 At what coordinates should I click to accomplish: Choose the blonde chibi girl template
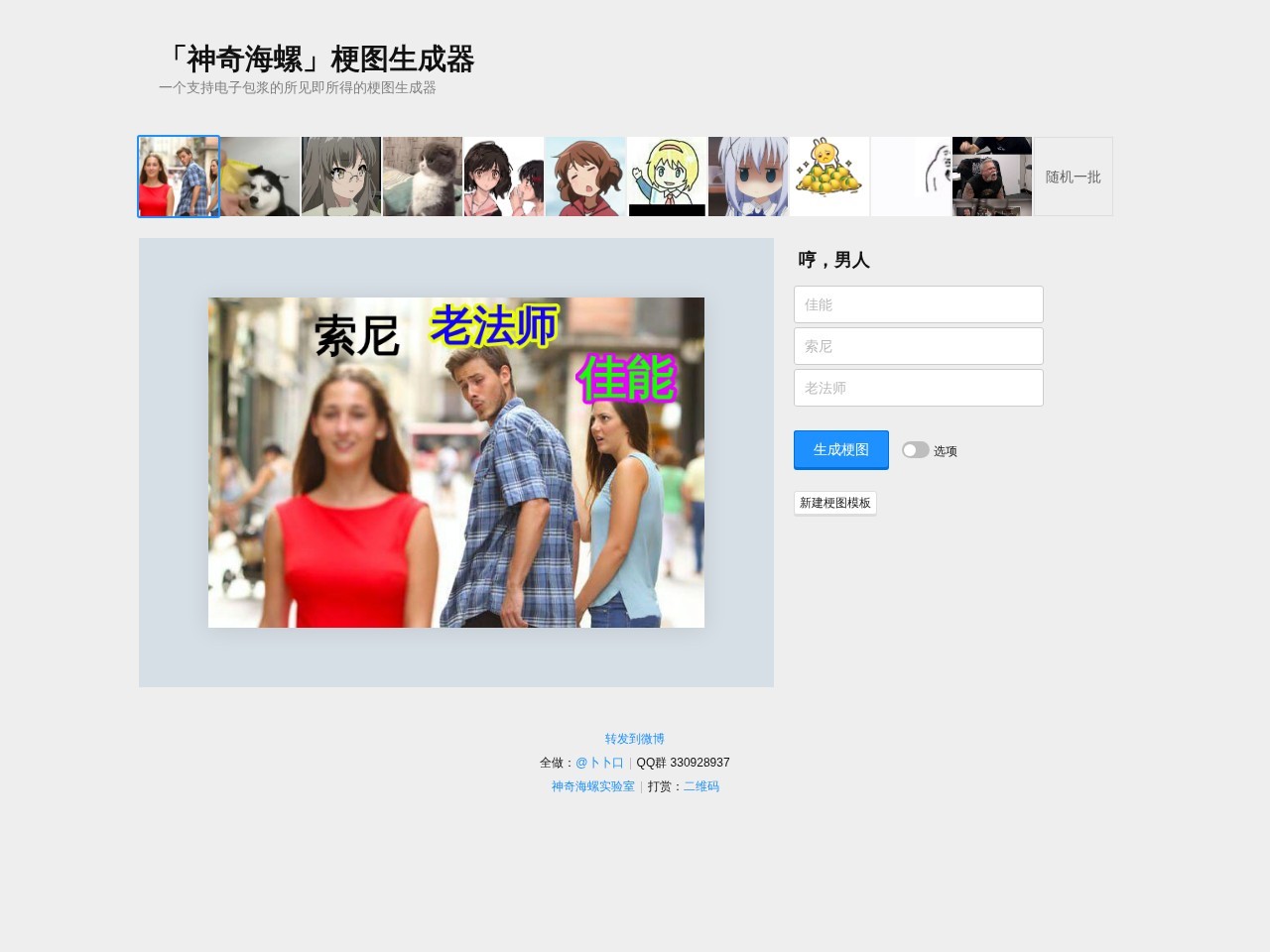pos(667,177)
